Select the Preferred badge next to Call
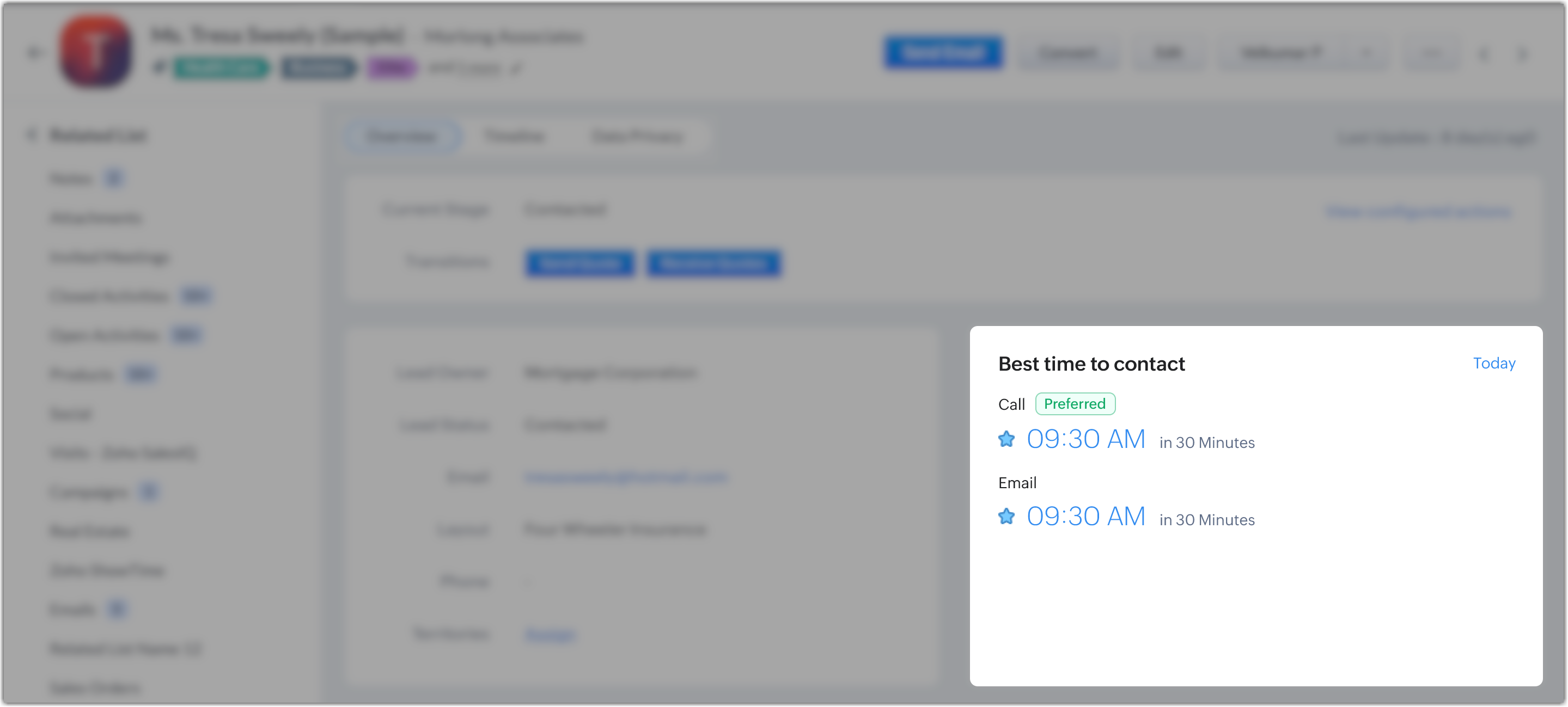Image resolution: width=1568 pixels, height=707 pixels. 1075,404
